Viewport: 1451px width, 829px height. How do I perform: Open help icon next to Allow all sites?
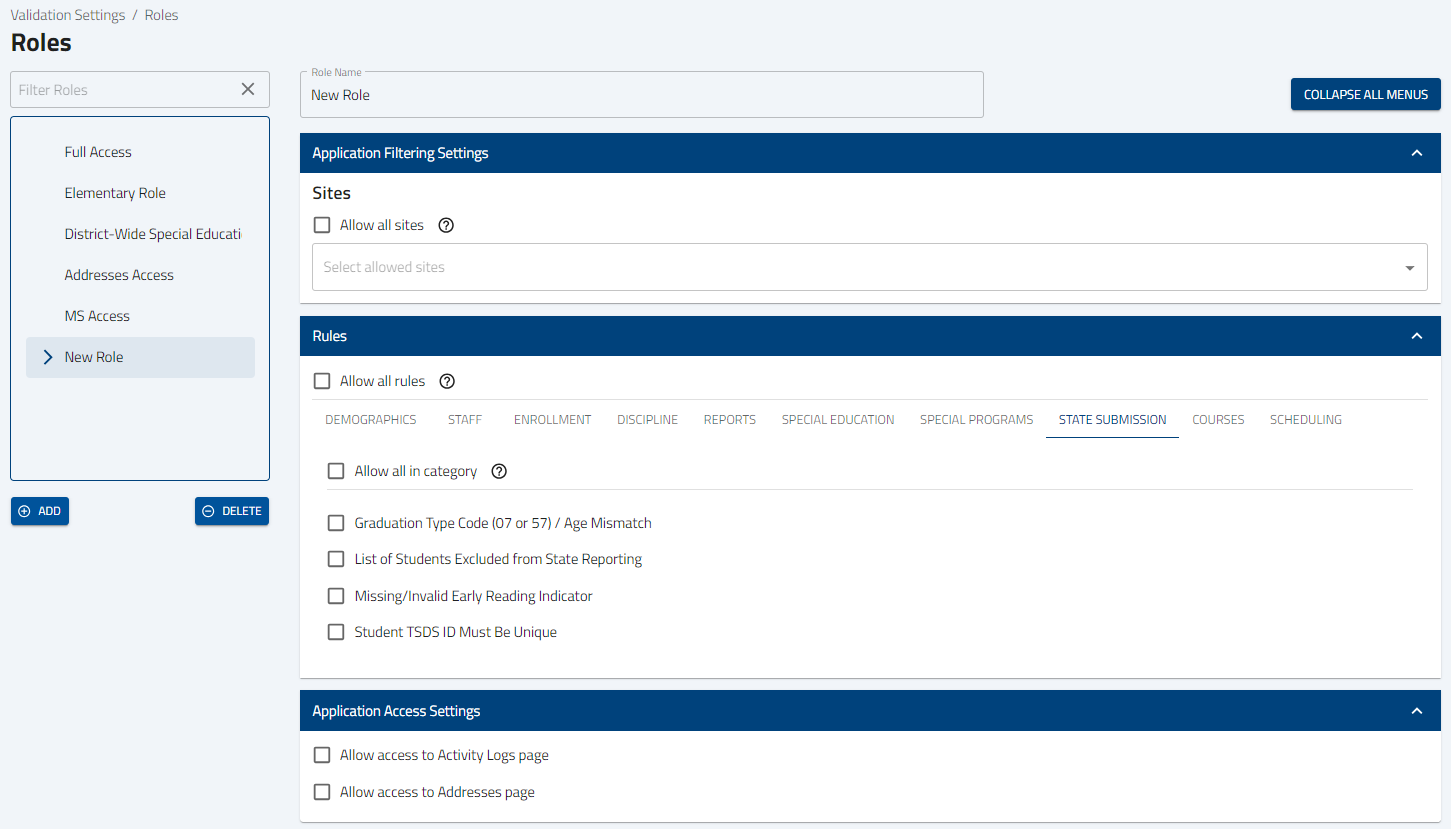coord(447,225)
